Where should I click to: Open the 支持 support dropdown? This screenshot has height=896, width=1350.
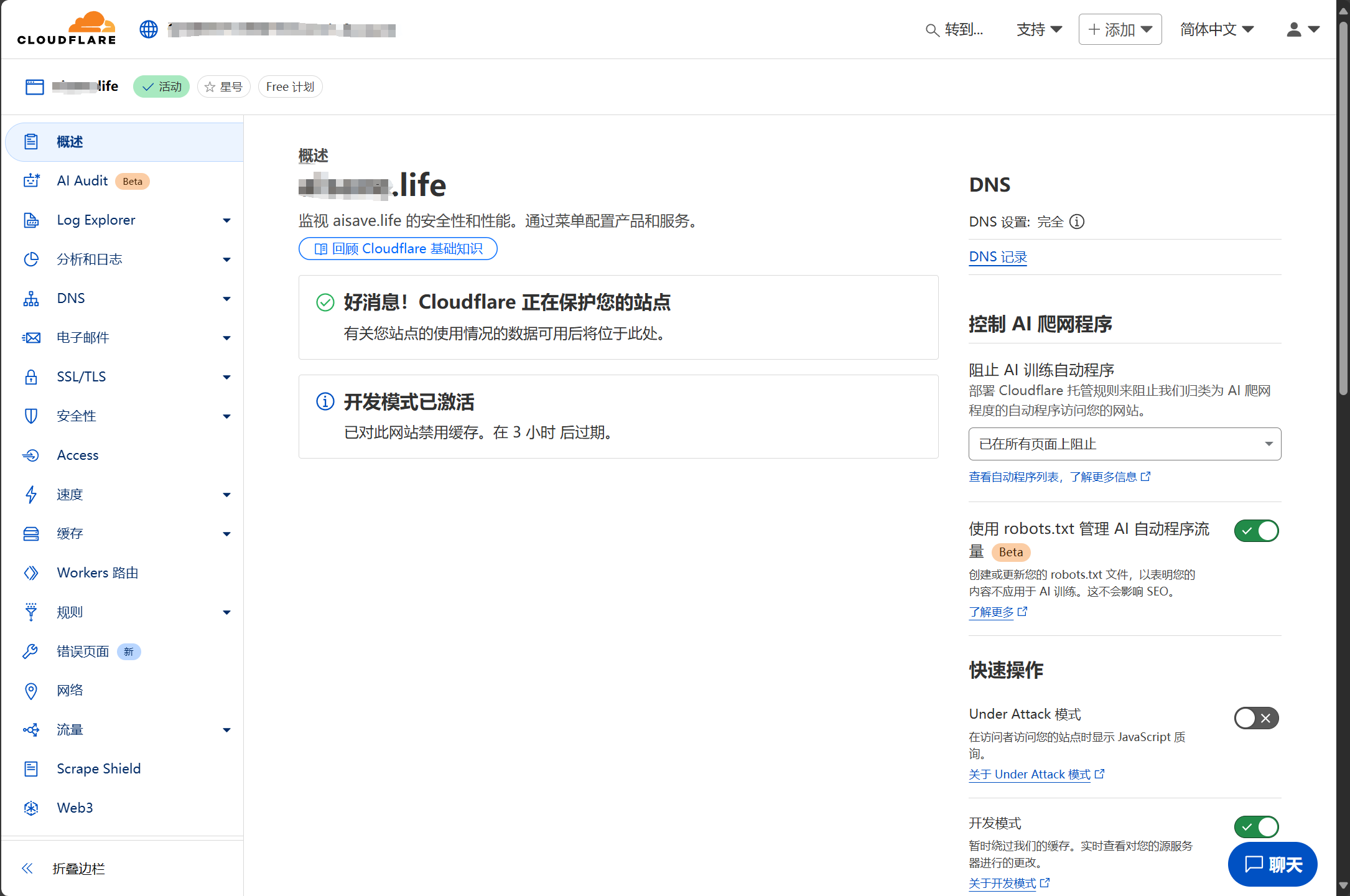(1039, 29)
